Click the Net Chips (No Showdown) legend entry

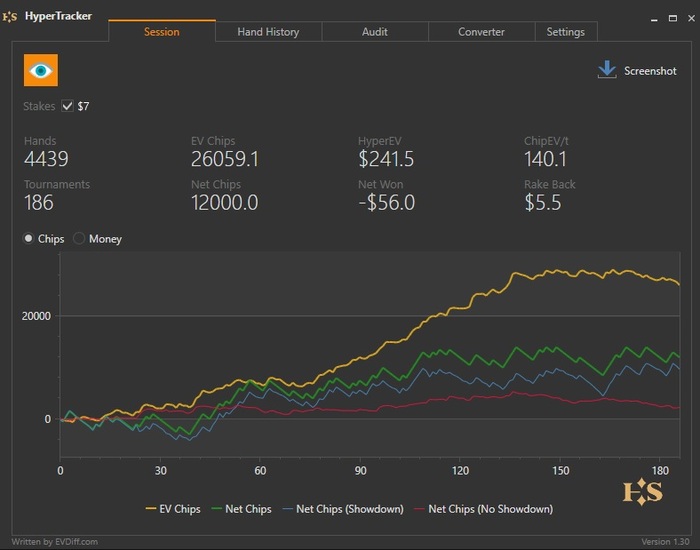(490, 510)
